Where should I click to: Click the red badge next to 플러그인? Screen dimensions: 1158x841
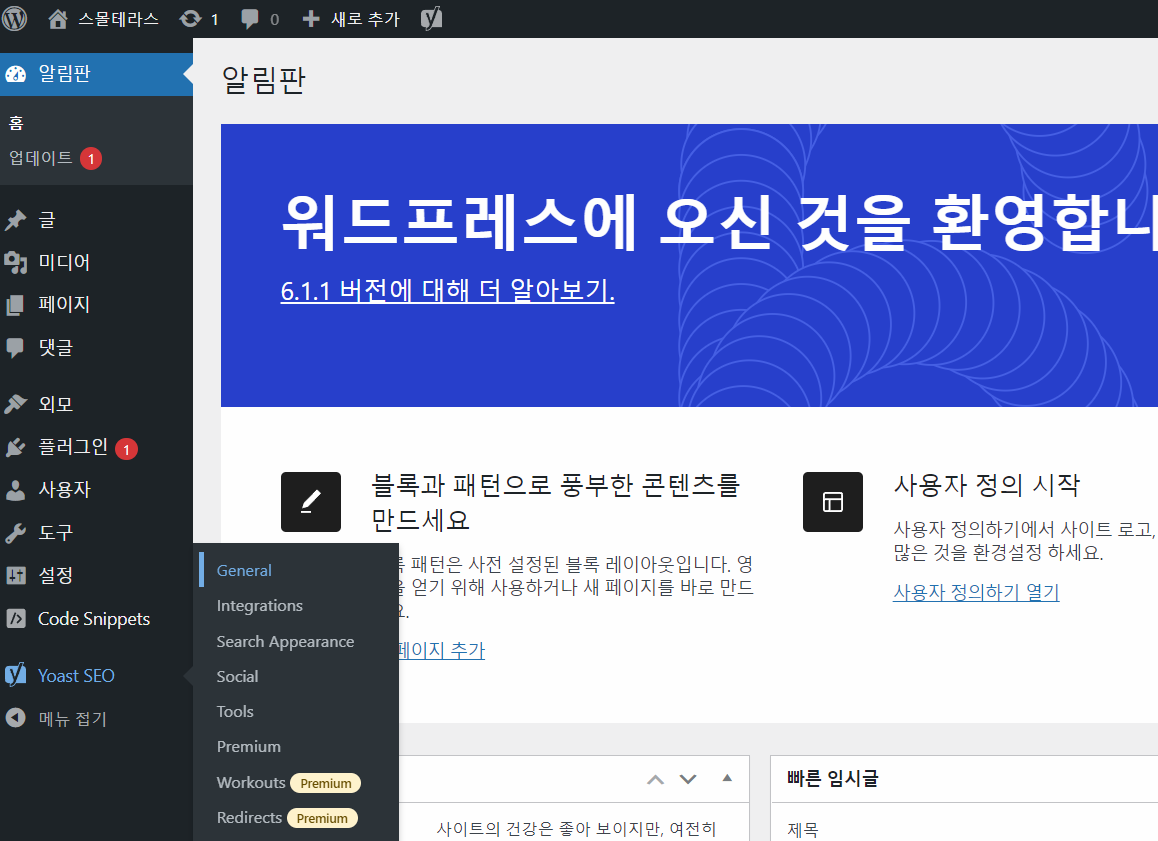pos(126,449)
